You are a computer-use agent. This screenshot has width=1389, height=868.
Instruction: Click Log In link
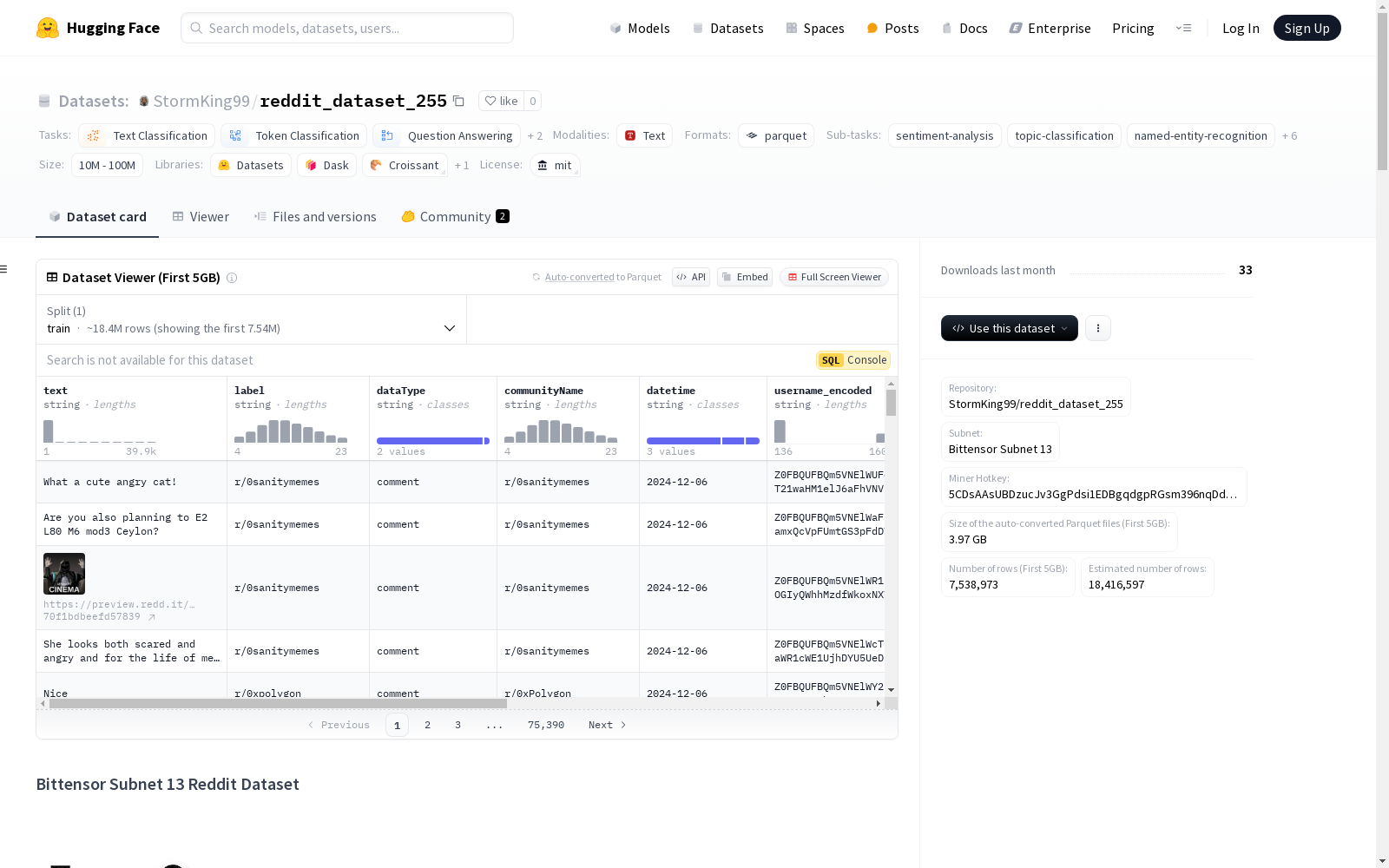pyautogui.click(x=1241, y=28)
